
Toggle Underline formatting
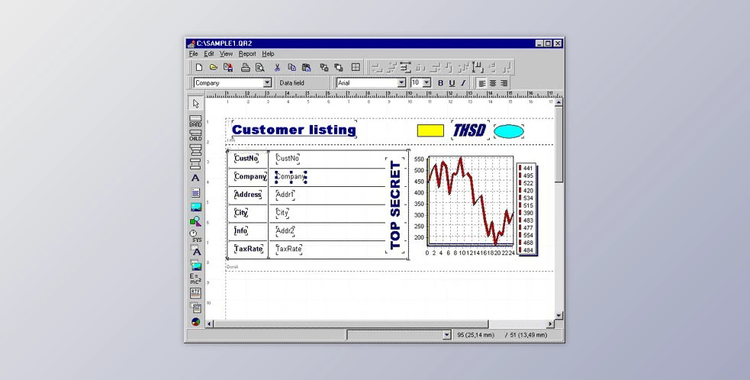point(452,83)
